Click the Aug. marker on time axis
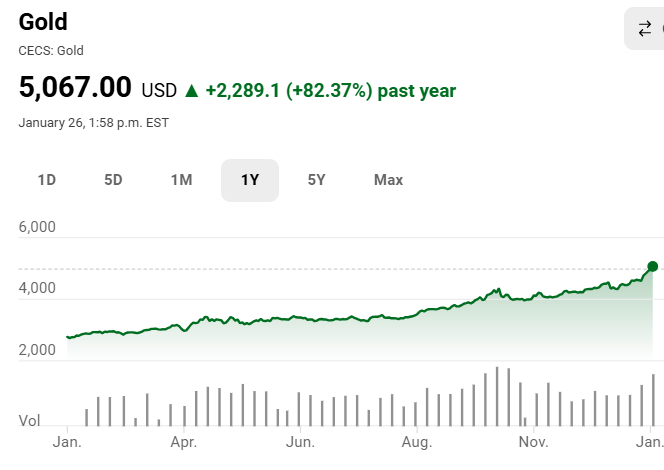The image size is (664, 470). (x=417, y=442)
